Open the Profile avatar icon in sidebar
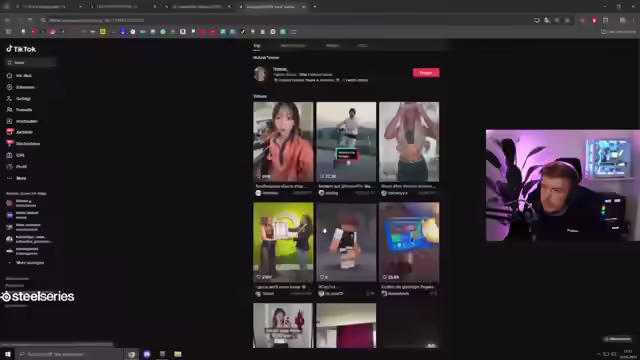Viewport: 640px width, 360px height. (9, 167)
